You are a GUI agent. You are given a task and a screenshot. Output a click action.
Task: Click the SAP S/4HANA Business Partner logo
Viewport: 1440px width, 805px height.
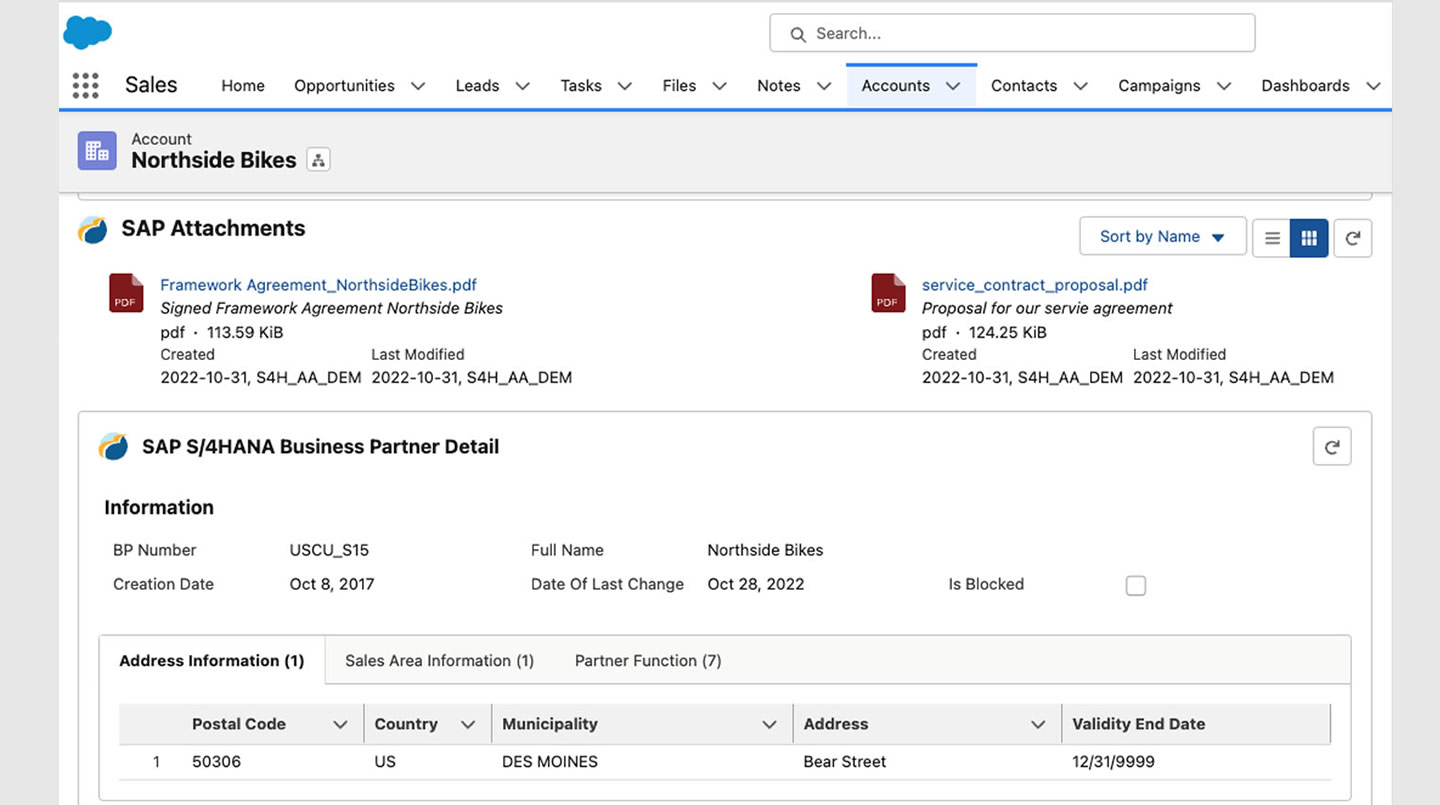[114, 447]
